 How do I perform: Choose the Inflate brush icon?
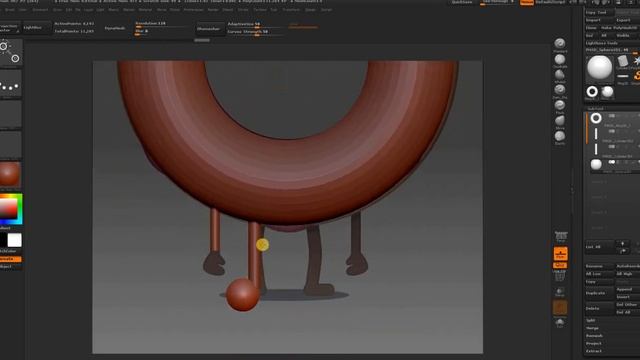560,136
